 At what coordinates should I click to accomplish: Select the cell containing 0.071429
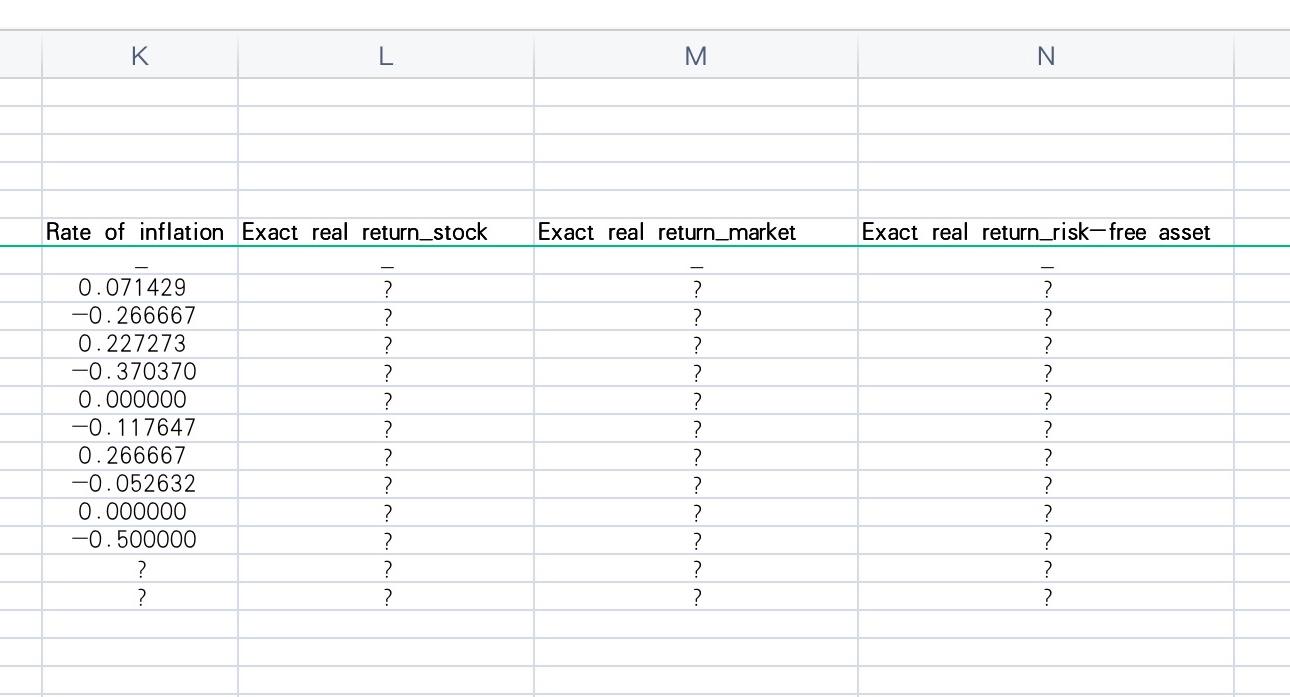click(x=141, y=287)
